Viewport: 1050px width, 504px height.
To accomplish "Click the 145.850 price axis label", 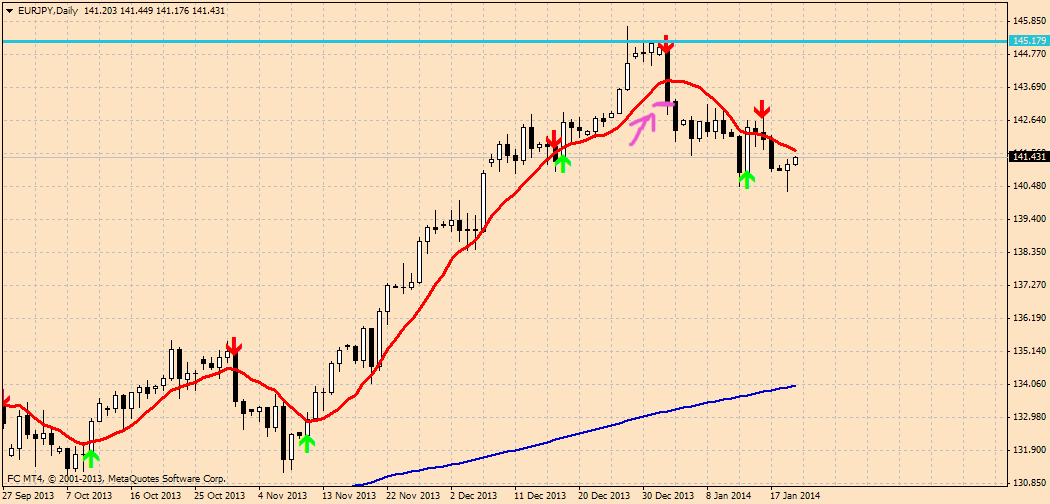I will [1029, 21].
